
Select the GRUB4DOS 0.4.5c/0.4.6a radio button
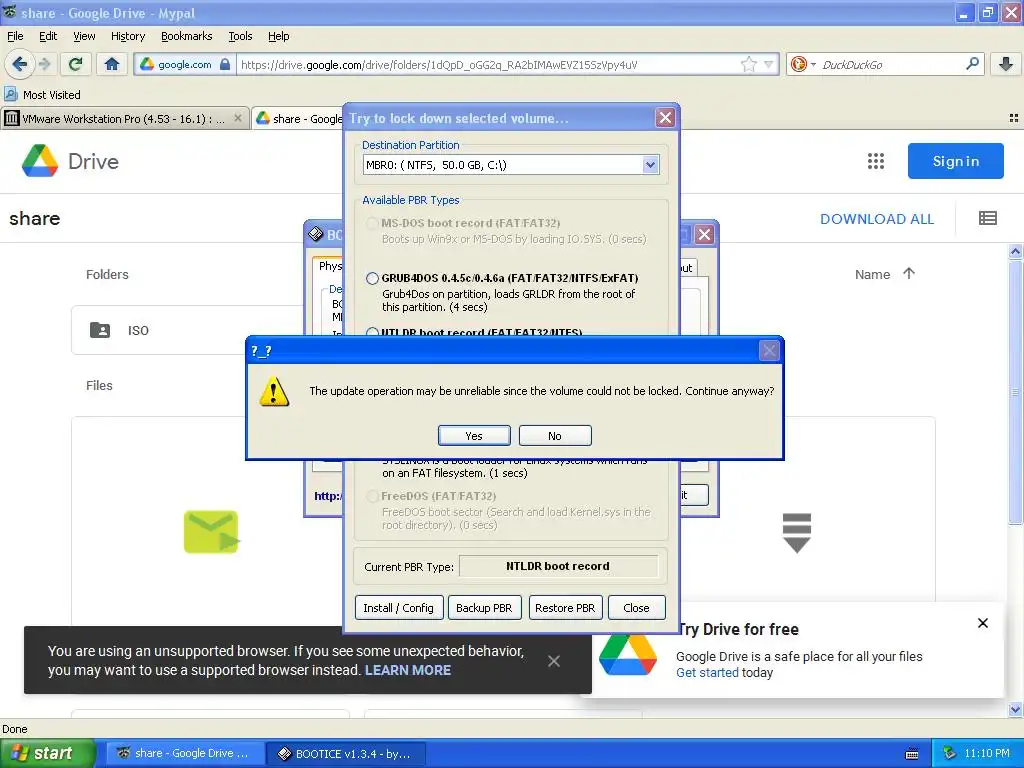pyautogui.click(x=372, y=278)
